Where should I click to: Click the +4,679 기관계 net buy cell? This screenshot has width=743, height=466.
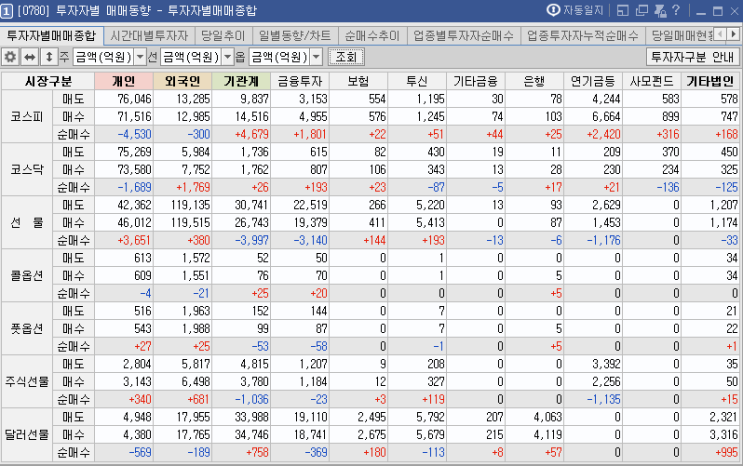click(241, 135)
